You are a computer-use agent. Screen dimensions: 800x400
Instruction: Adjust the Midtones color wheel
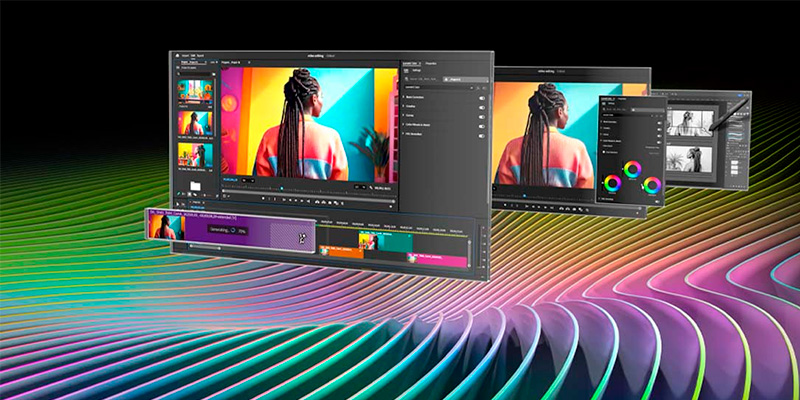633,169
